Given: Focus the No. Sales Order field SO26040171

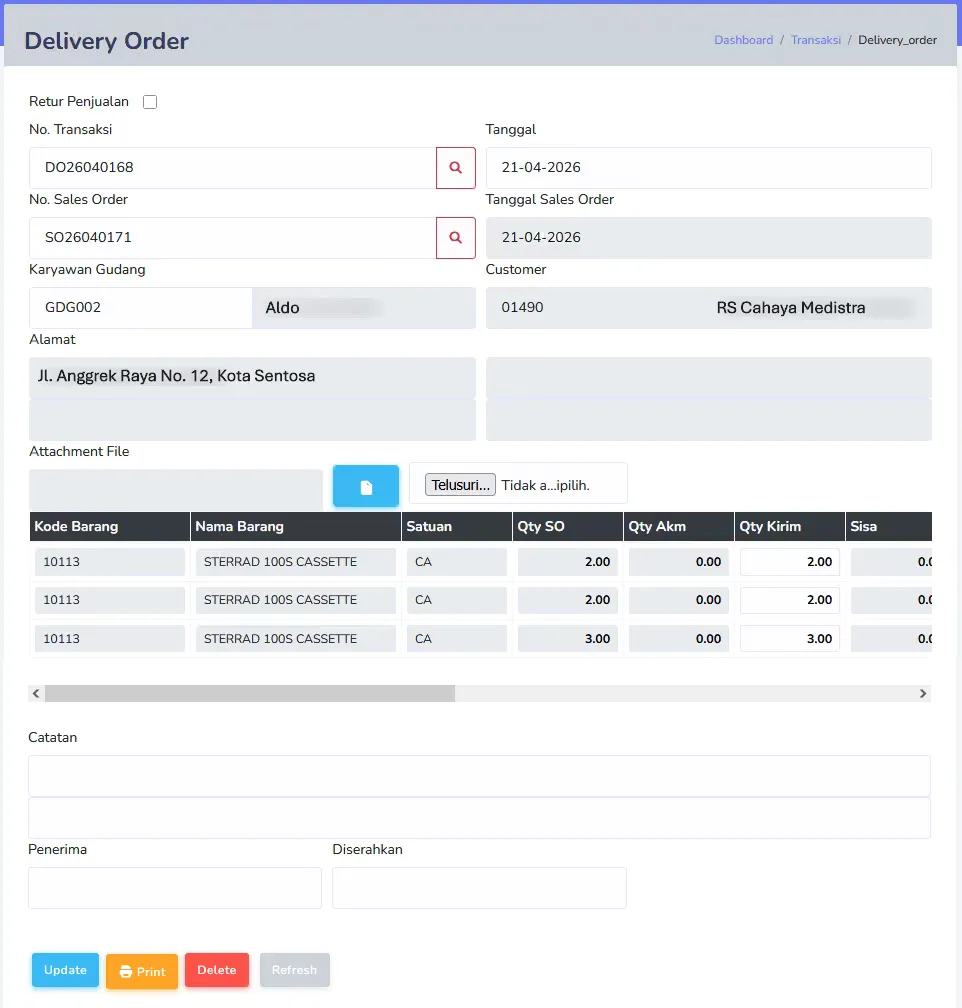Looking at the screenshot, I should pos(233,238).
